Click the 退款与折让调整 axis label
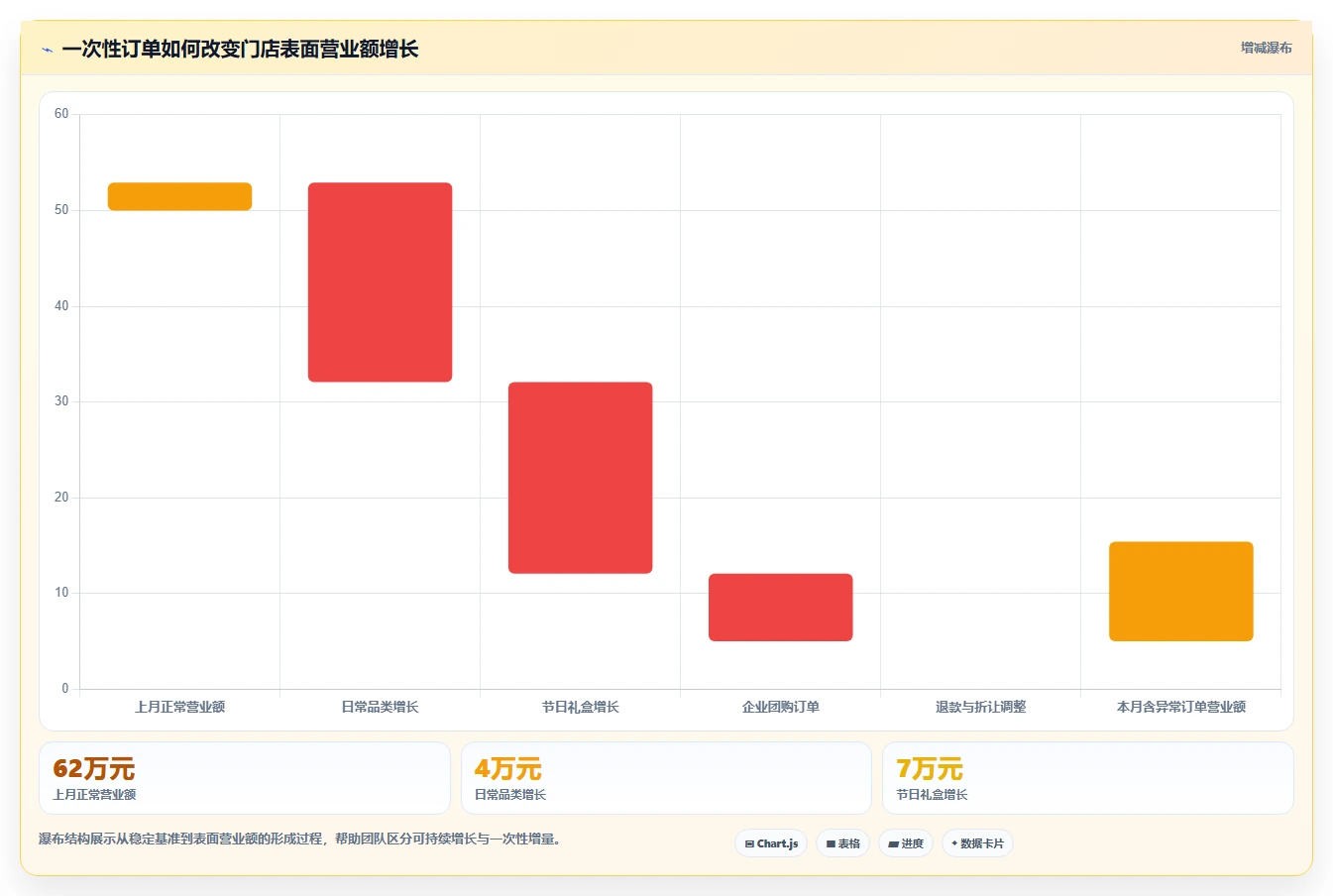 [980, 707]
